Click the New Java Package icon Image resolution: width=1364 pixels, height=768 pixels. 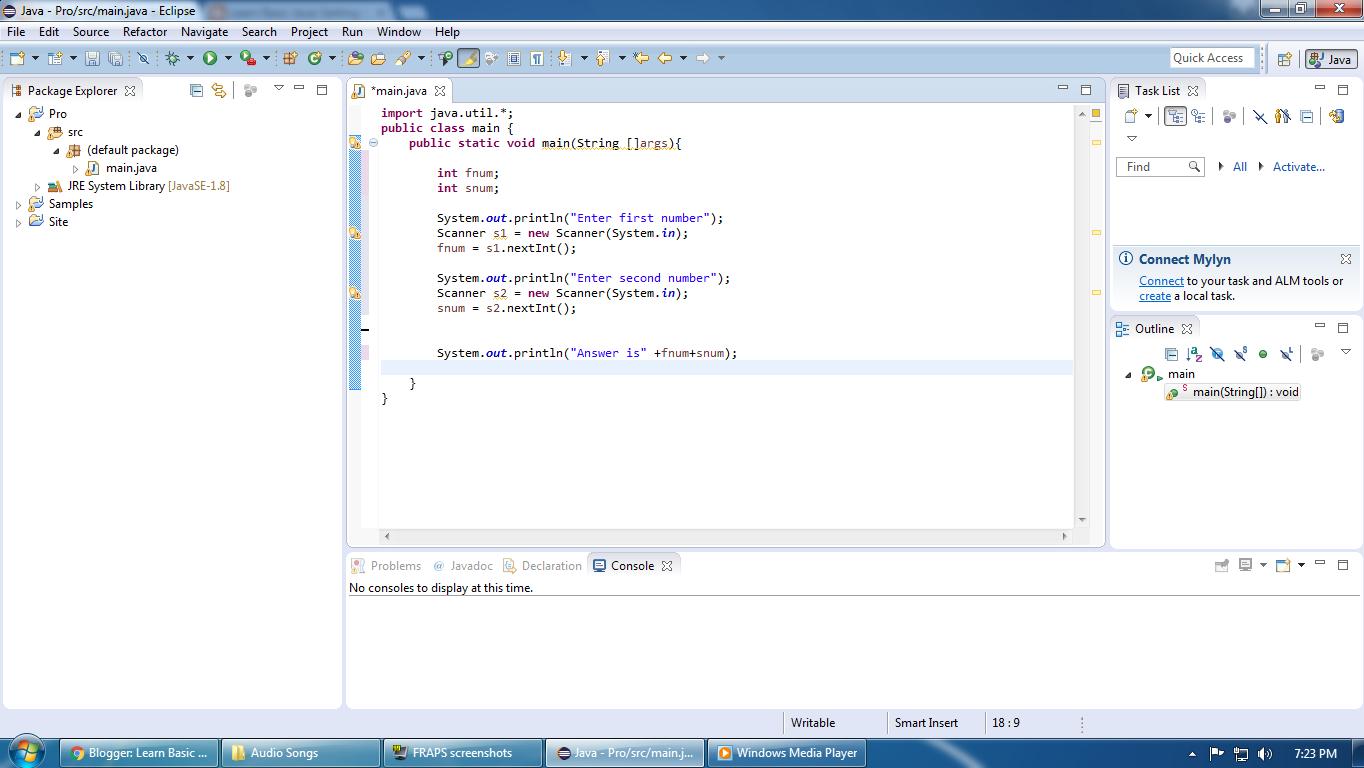(291, 58)
